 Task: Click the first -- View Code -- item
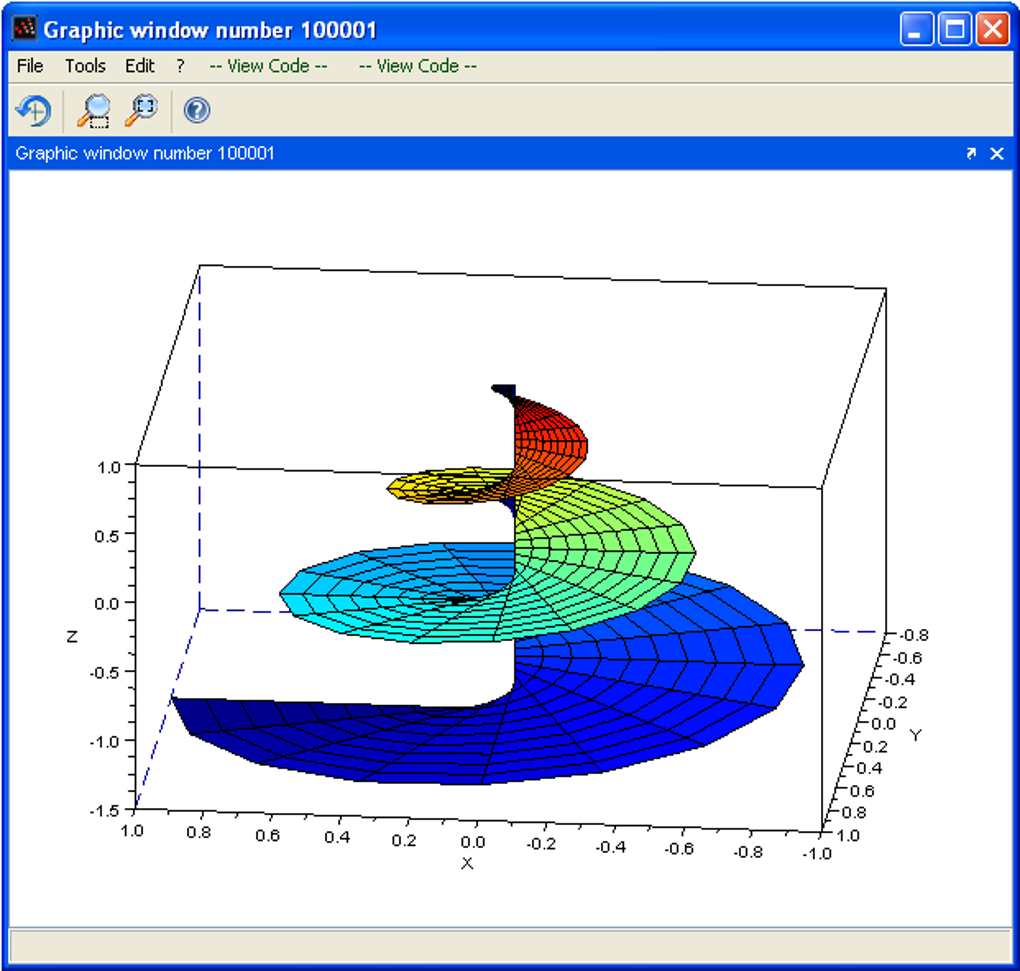pyautogui.click(x=268, y=66)
